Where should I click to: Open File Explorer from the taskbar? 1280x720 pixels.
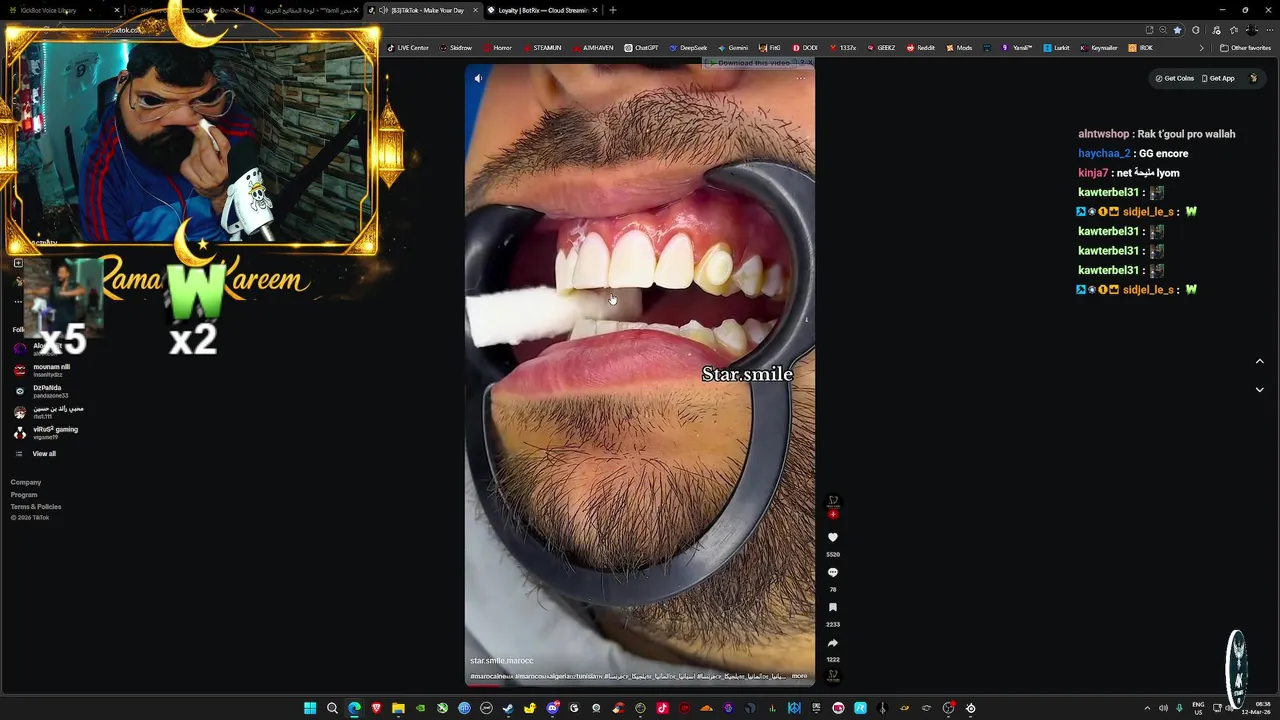[x=398, y=708]
